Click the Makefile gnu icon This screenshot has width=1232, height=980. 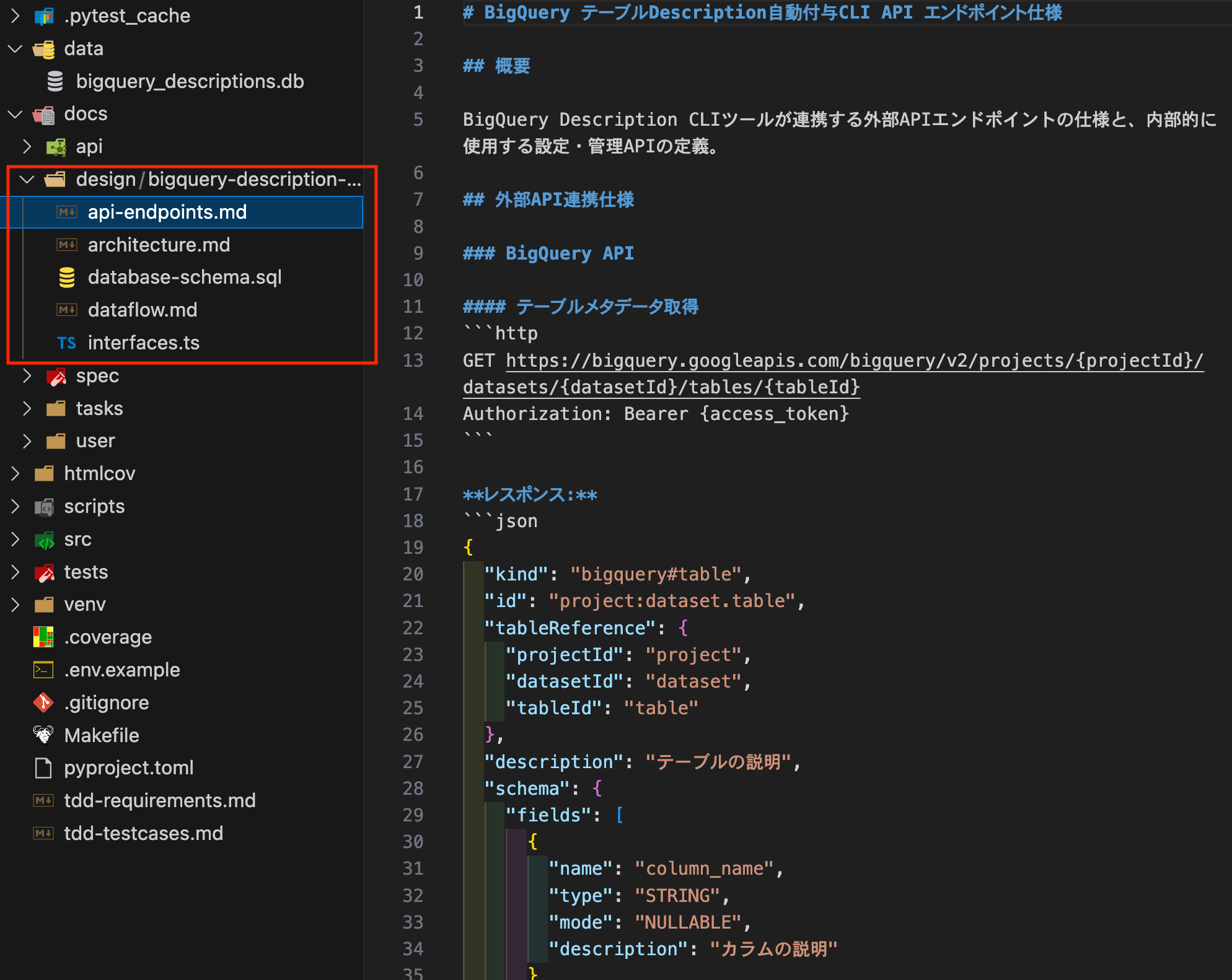tap(43, 735)
